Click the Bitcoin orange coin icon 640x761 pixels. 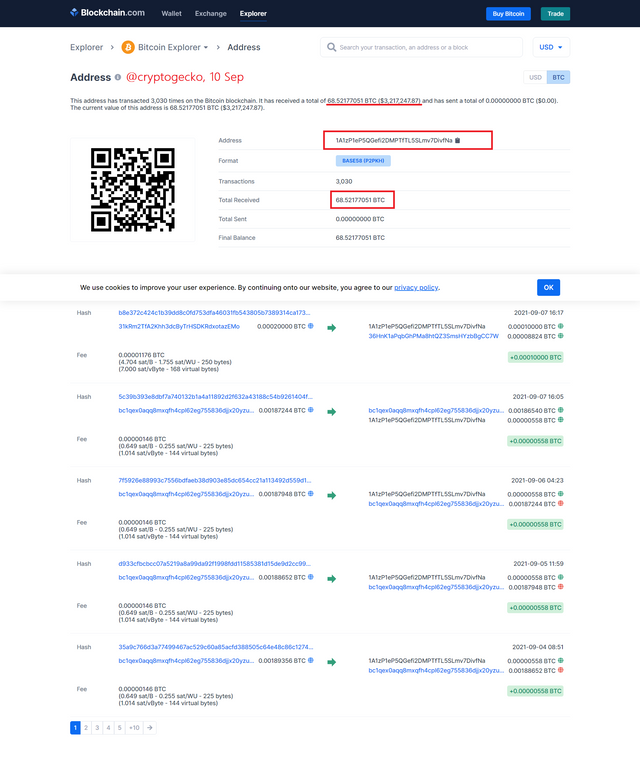[128, 47]
